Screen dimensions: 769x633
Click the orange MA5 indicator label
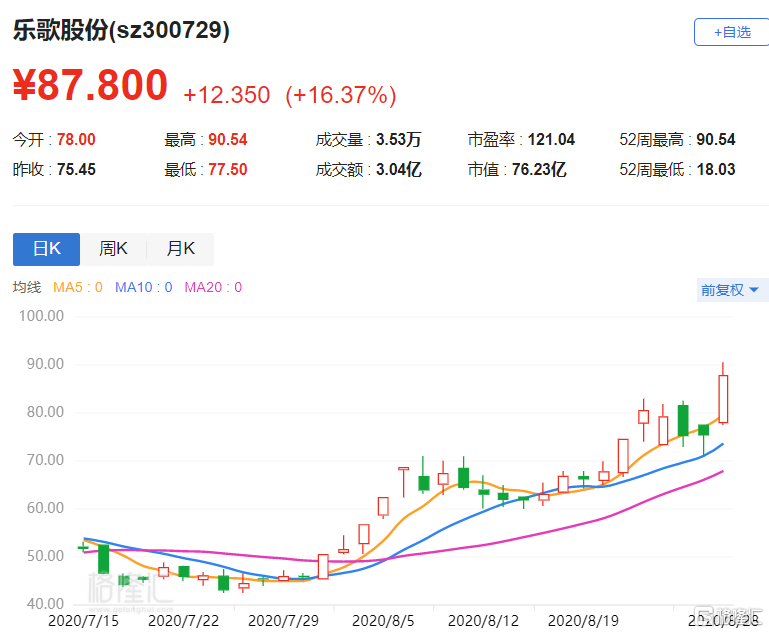tap(77, 288)
